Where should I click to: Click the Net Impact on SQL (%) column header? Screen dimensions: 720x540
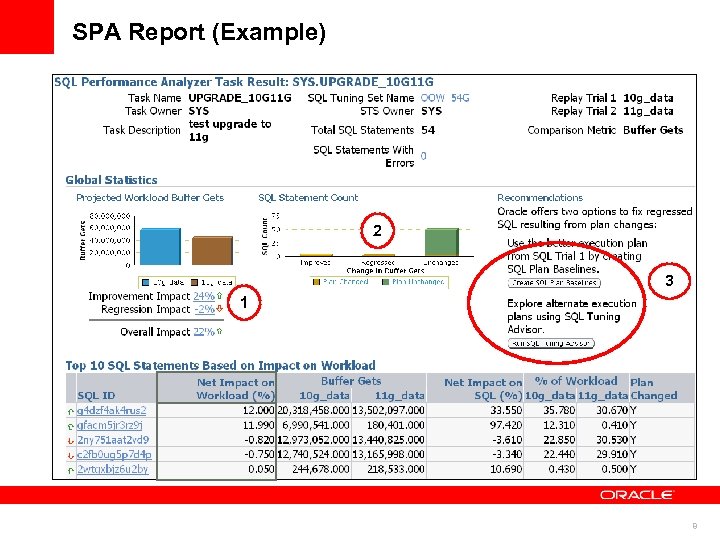coord(475,388)
